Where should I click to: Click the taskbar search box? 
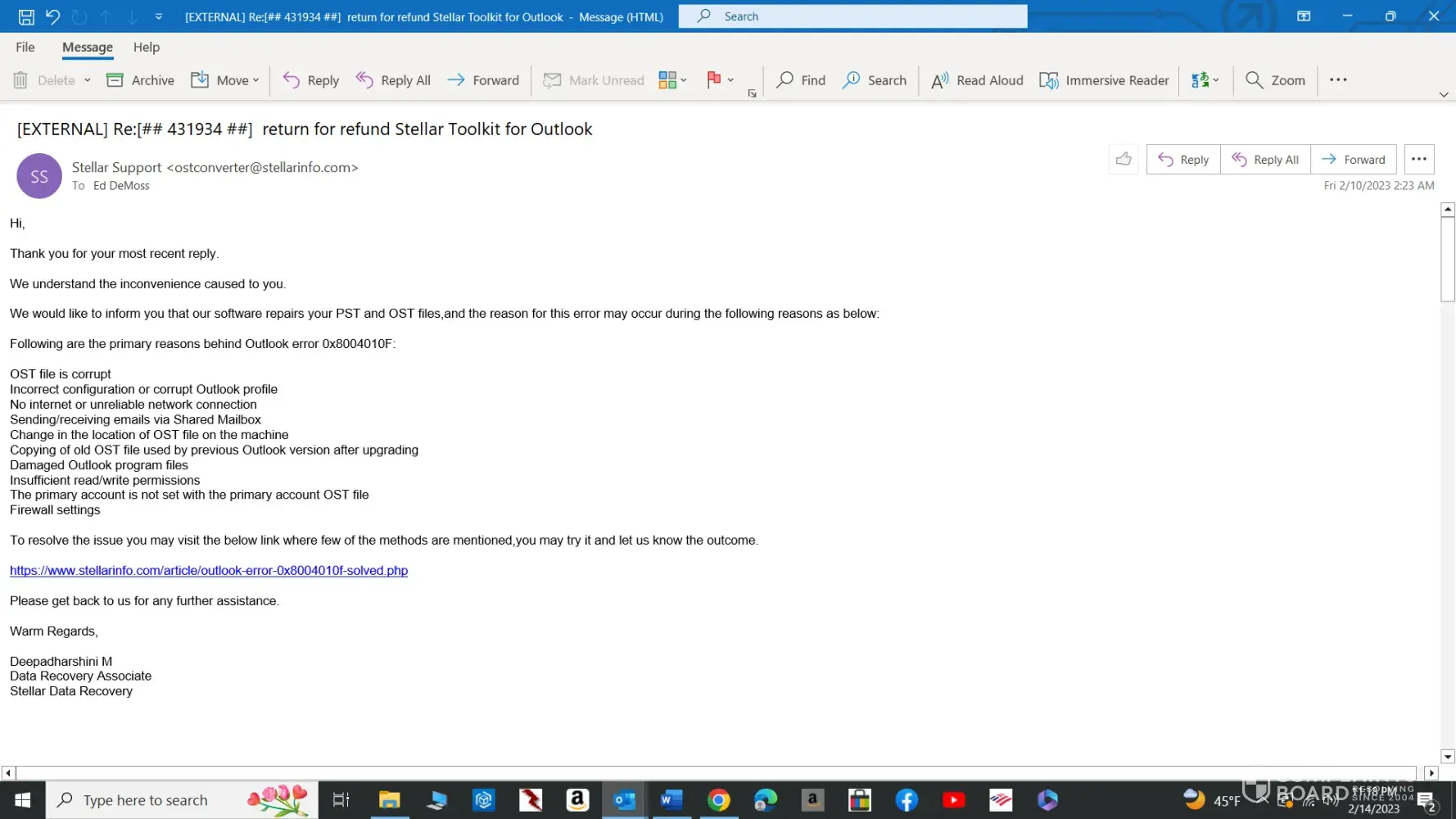[182, 800]
